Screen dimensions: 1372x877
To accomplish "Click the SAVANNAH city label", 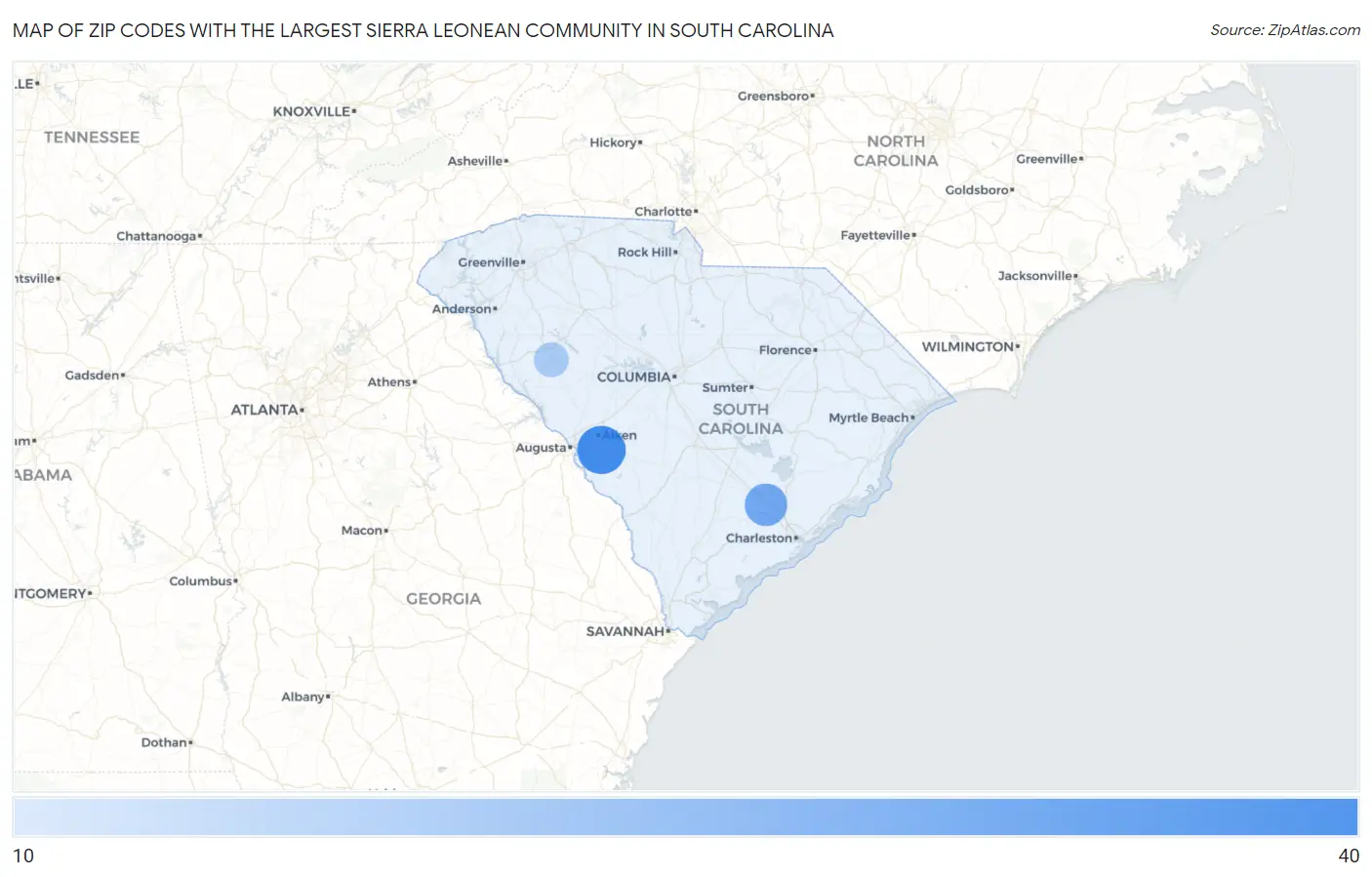I will [x=625, y=631].
